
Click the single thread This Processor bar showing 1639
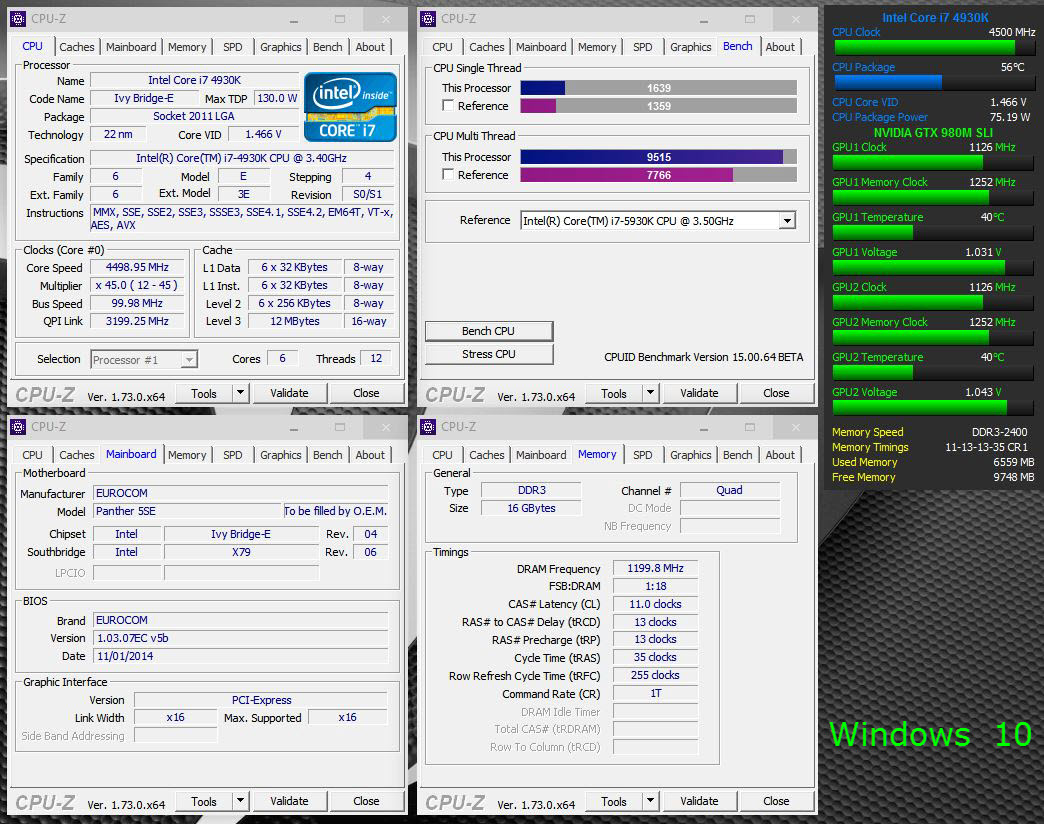click(658, 88)
